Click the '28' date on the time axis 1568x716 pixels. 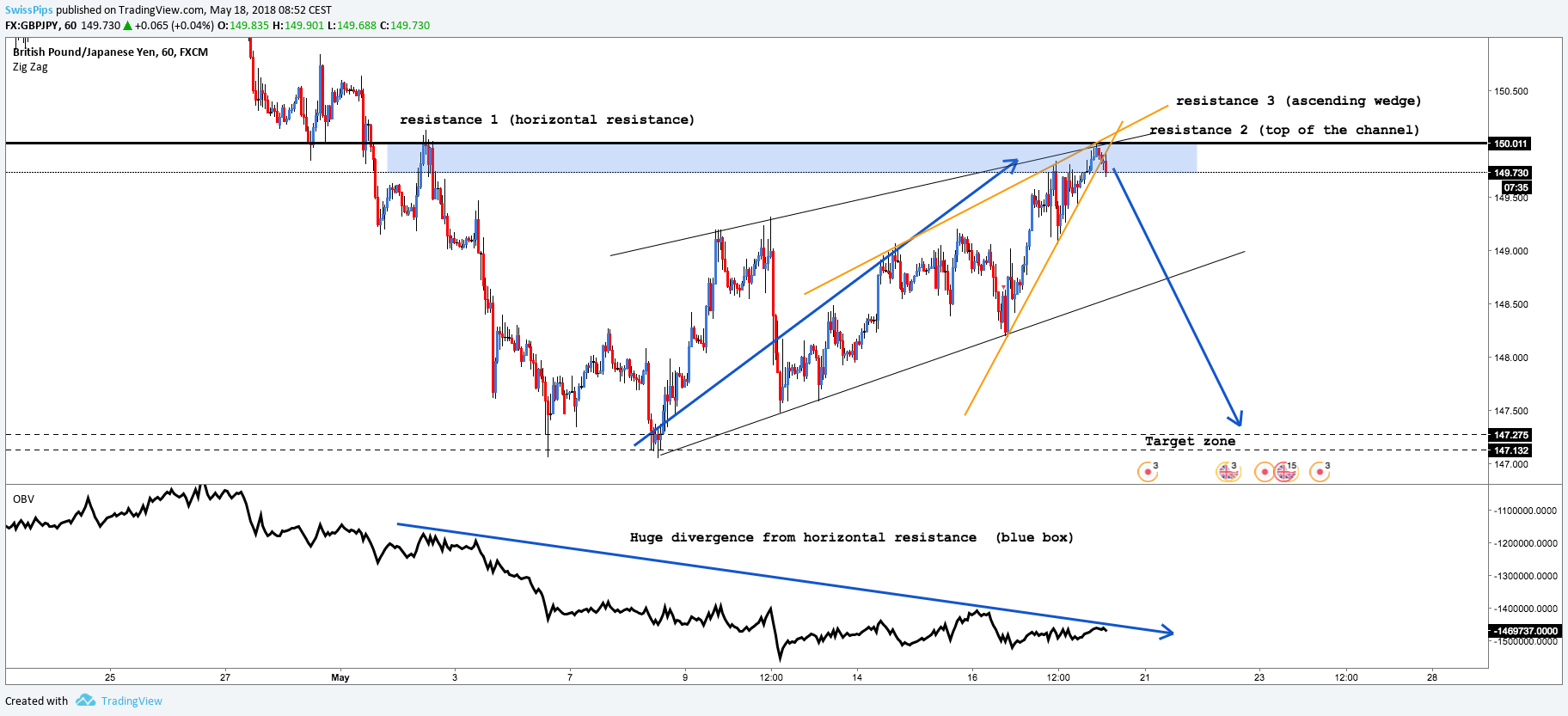click(x=1432, y=677)
